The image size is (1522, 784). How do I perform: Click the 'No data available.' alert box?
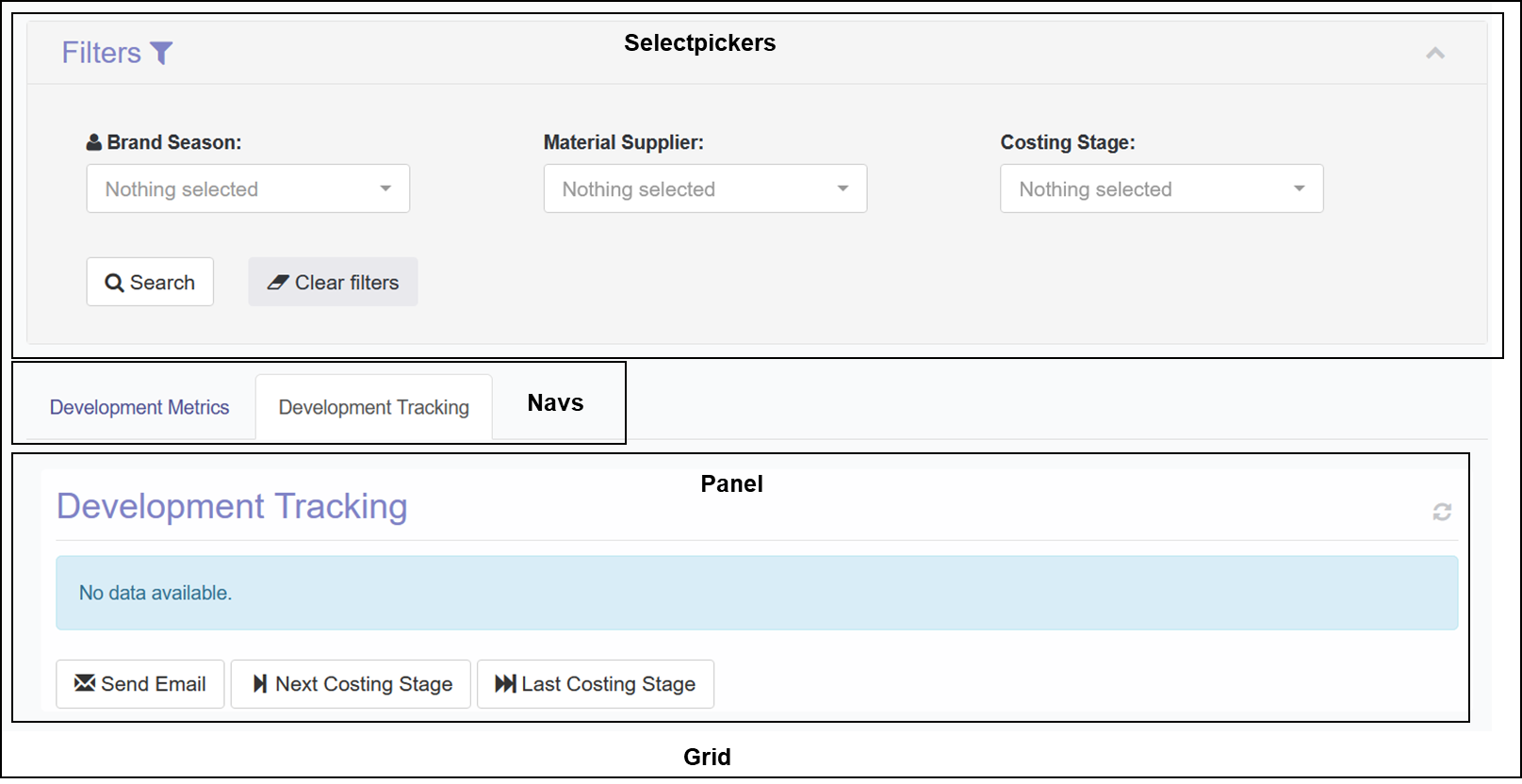[x=756, y=593]
